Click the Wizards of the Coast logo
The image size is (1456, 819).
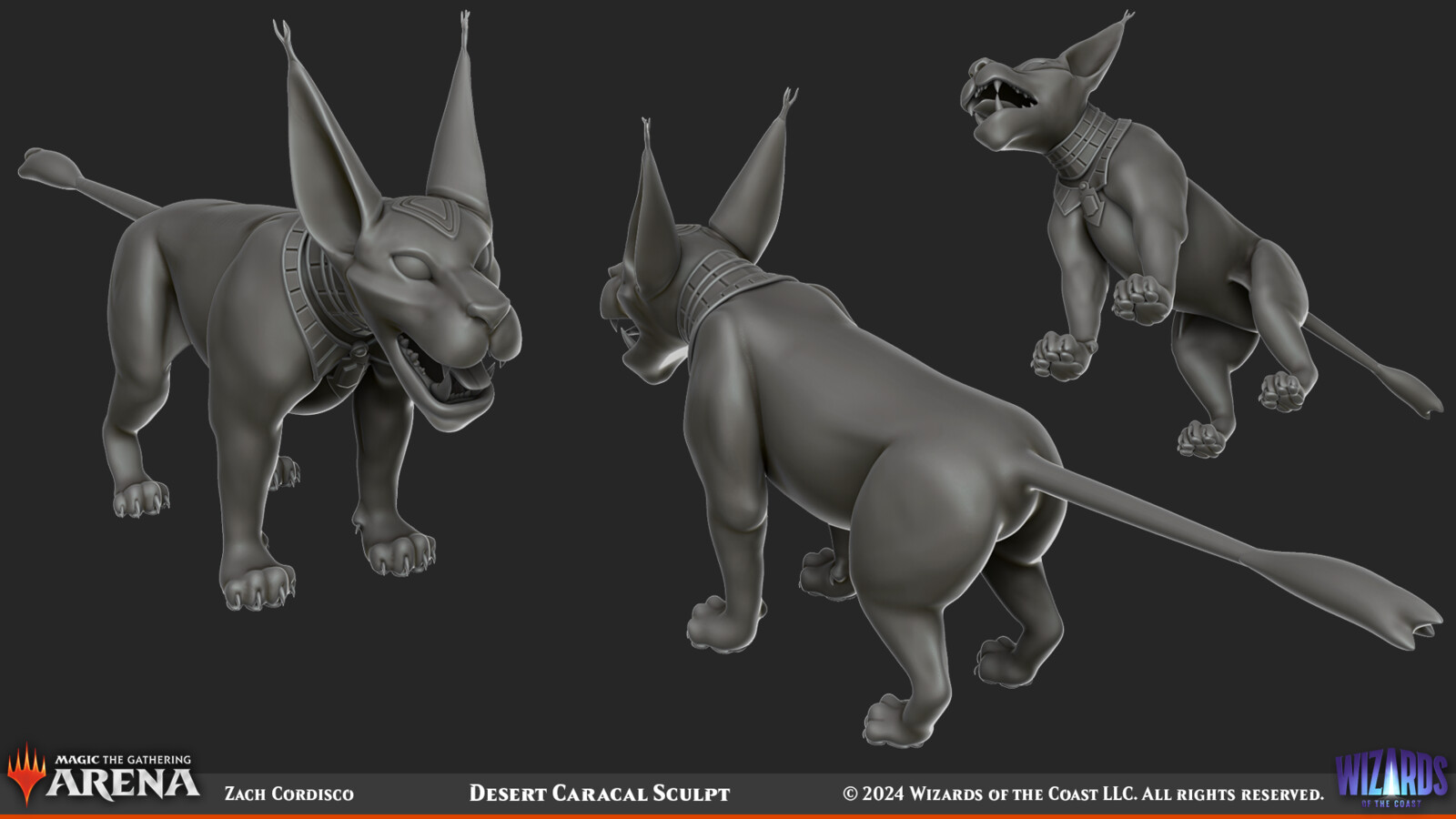(1391, 778)
